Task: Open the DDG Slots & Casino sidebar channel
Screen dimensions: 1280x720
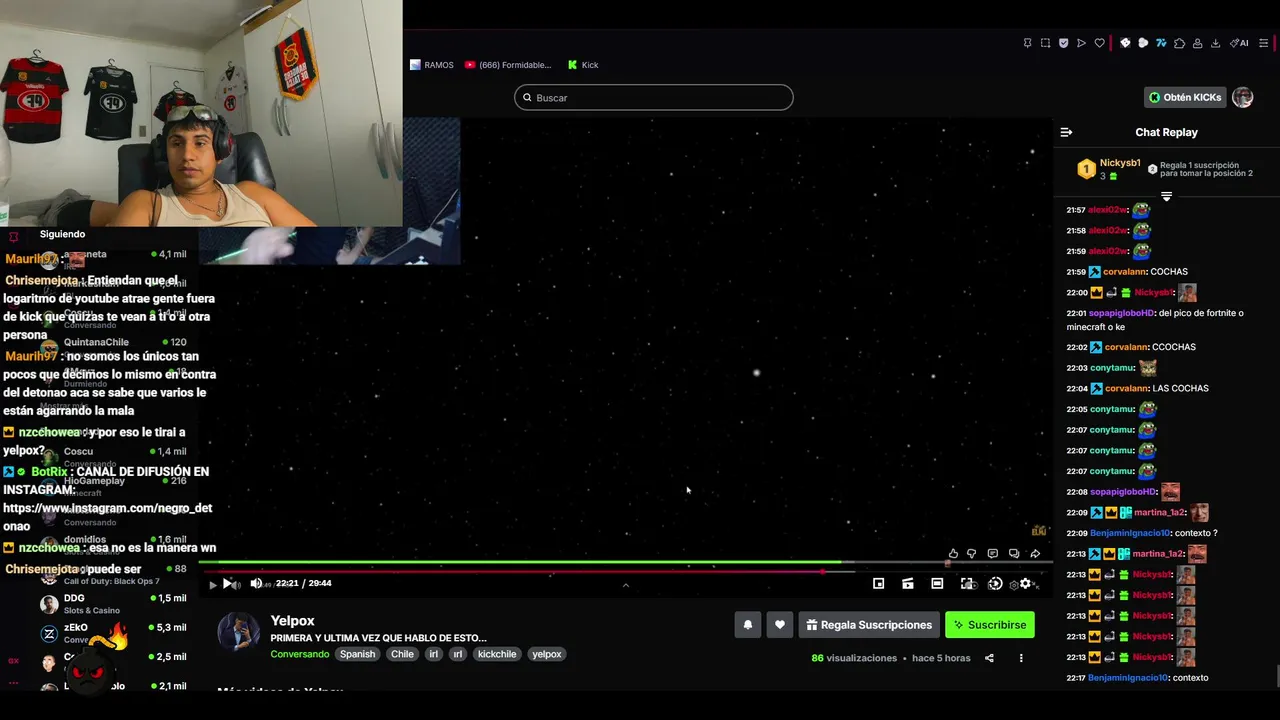Action: tap(115, 604)
